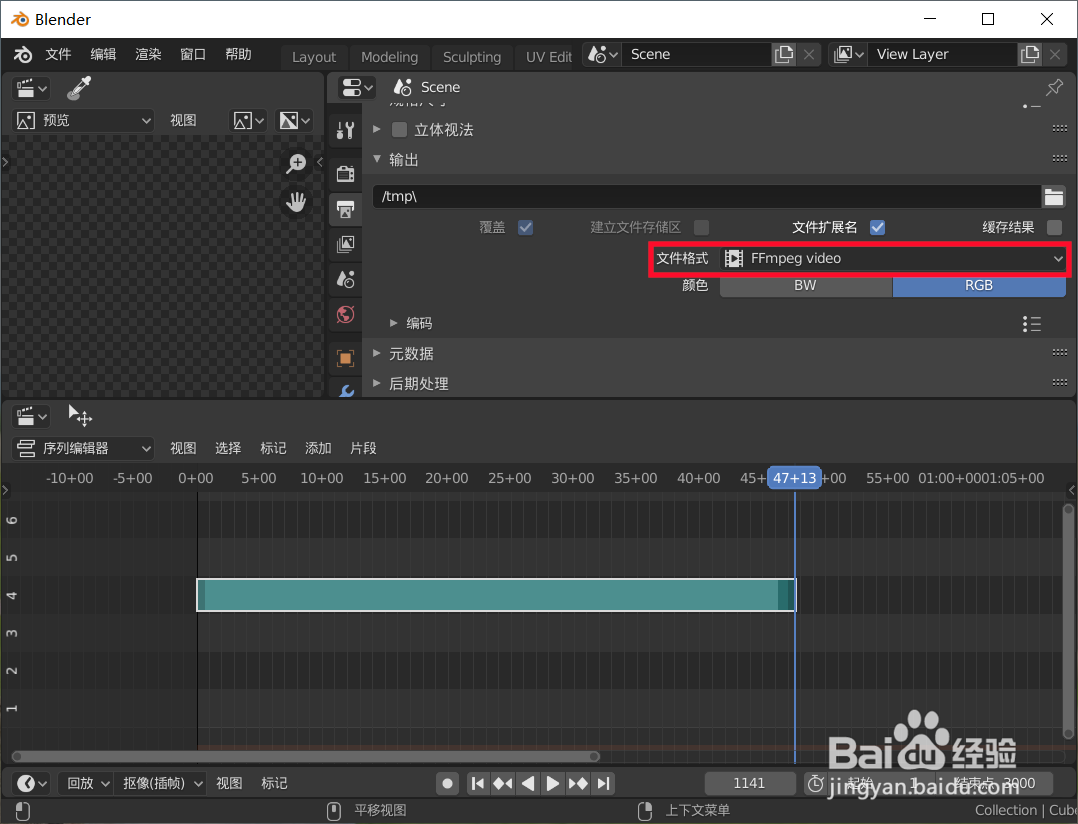This screenshot has width=1078, height=824.
Task: Open the sequencer 片段 menu
Action: click(x=363, y=448)
